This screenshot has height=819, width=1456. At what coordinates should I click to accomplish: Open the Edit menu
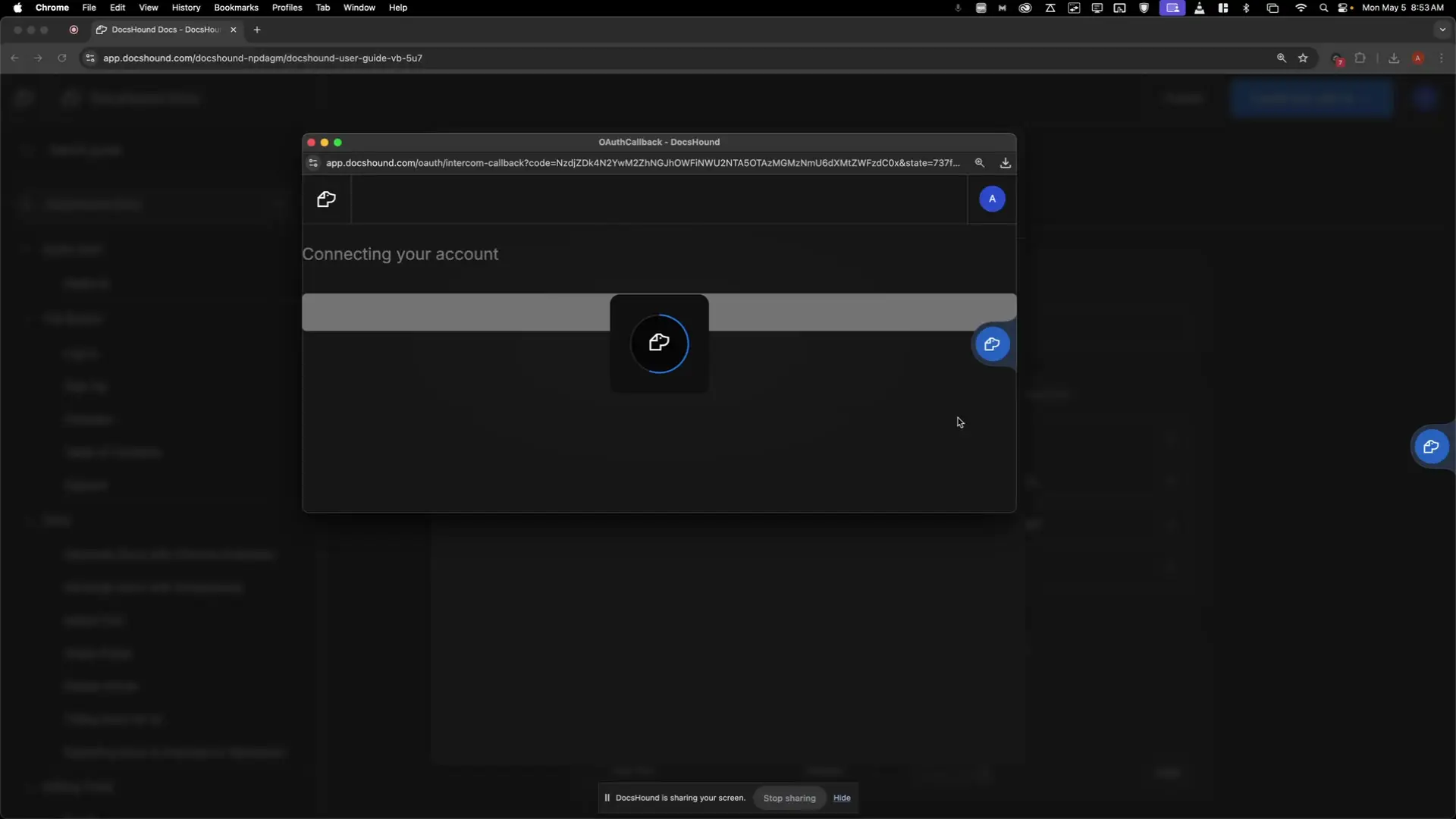(118, 8)
